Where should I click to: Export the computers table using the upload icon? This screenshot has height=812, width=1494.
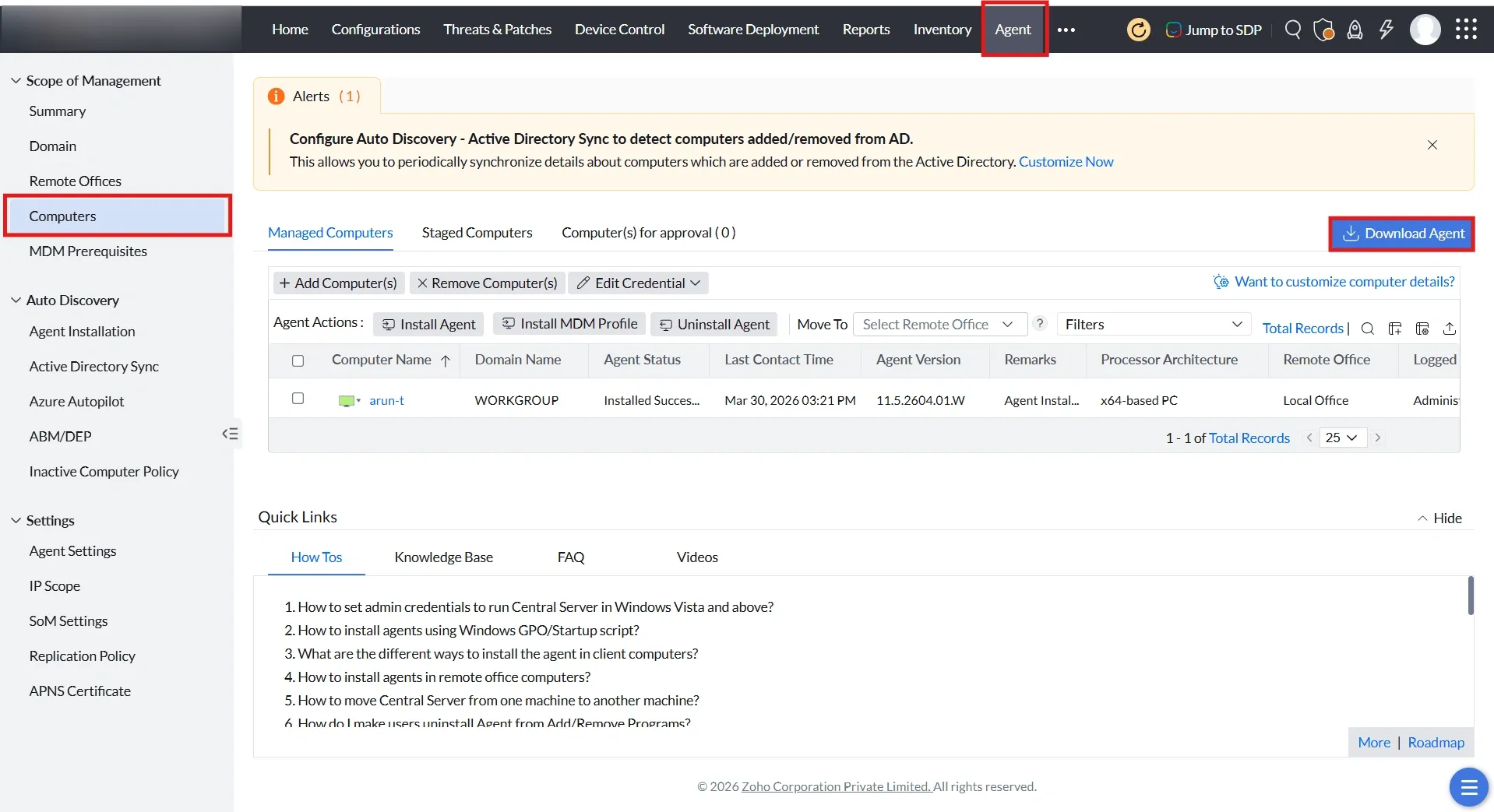click(x=1450, y=329)
